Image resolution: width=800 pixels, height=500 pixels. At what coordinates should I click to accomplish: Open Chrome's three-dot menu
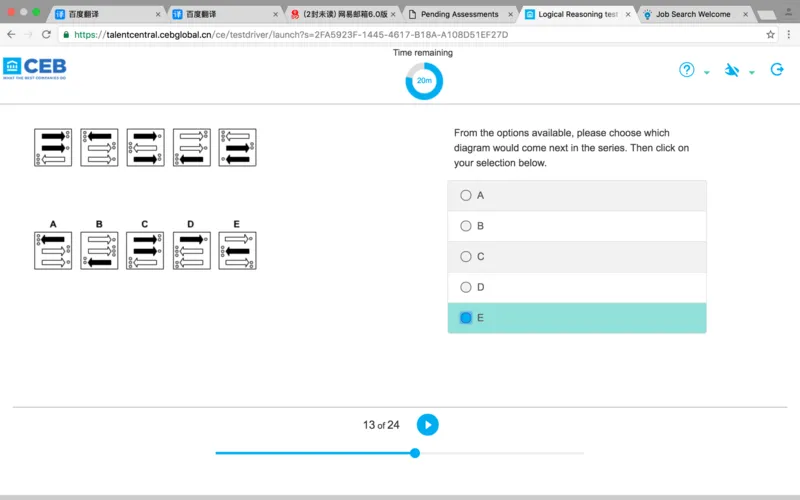tap(788, 34)
